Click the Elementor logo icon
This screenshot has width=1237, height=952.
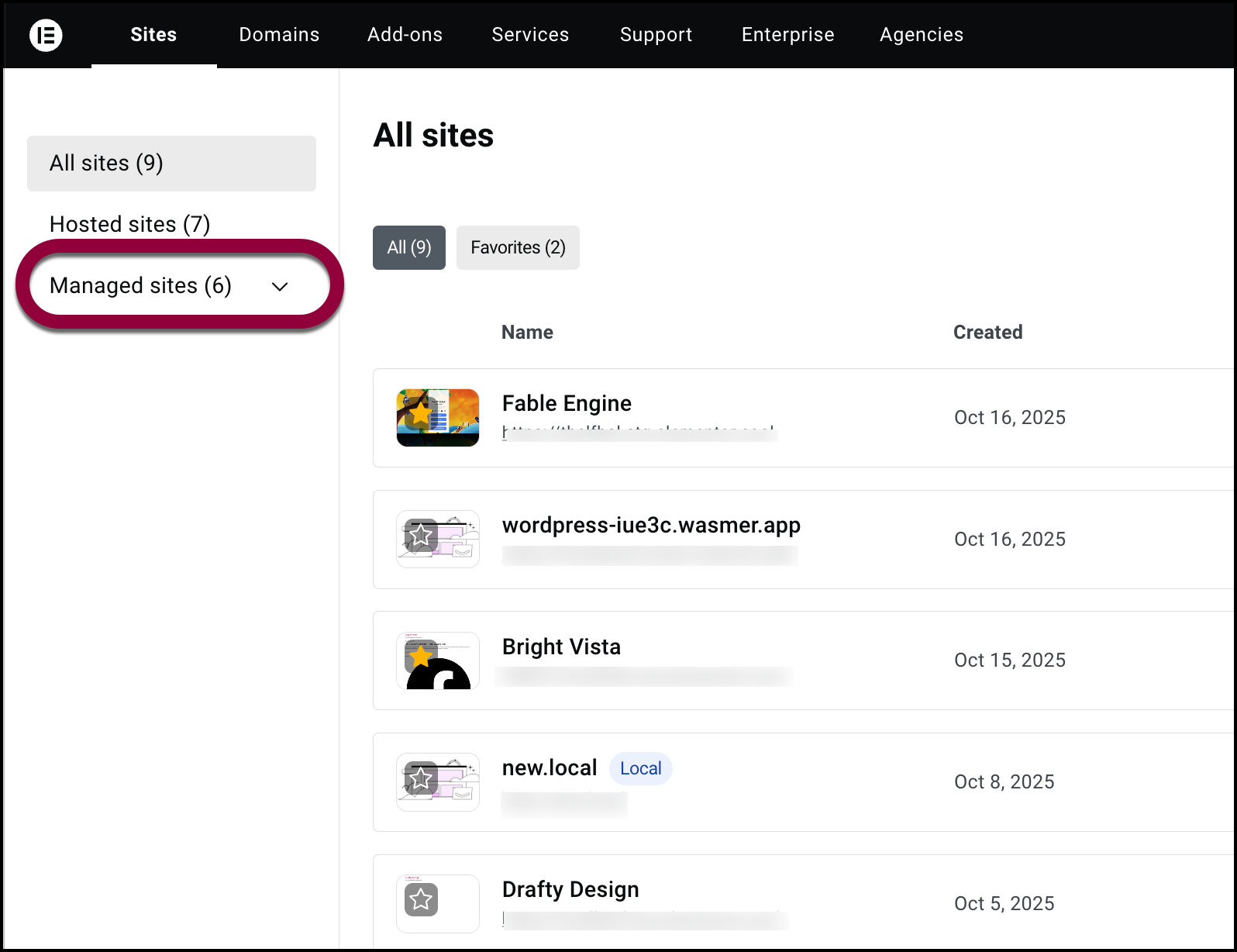tap(46, 35)
